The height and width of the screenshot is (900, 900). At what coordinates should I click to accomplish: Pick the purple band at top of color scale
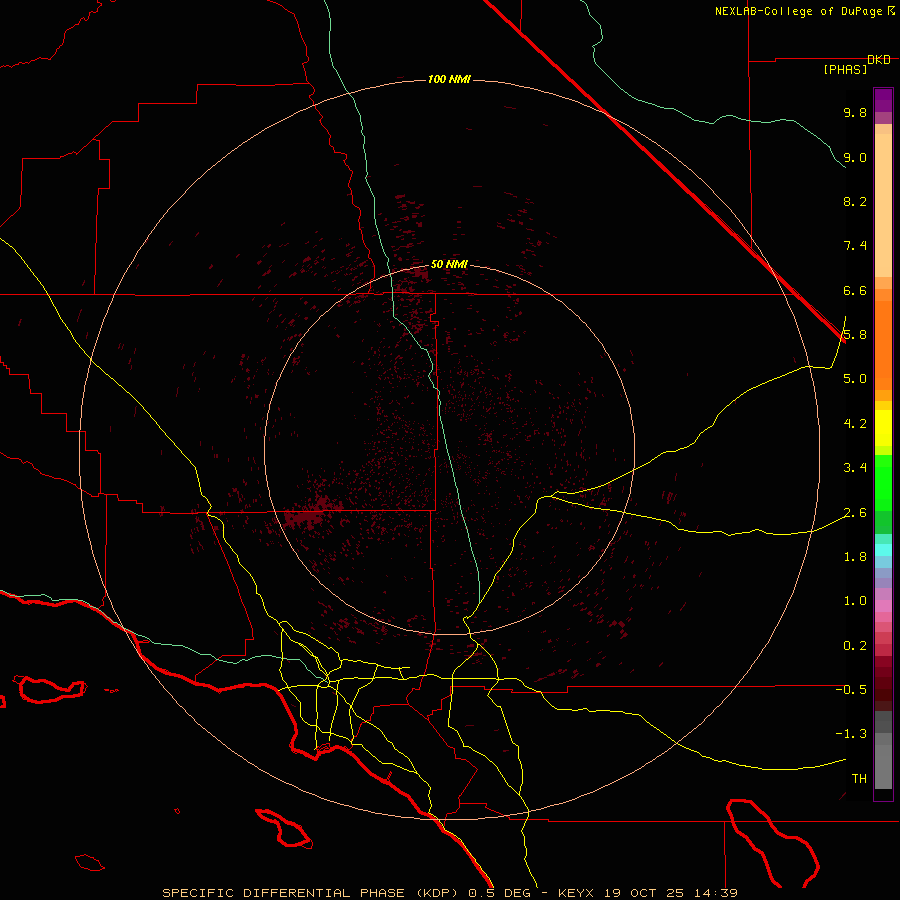click(x=883, y=100)
